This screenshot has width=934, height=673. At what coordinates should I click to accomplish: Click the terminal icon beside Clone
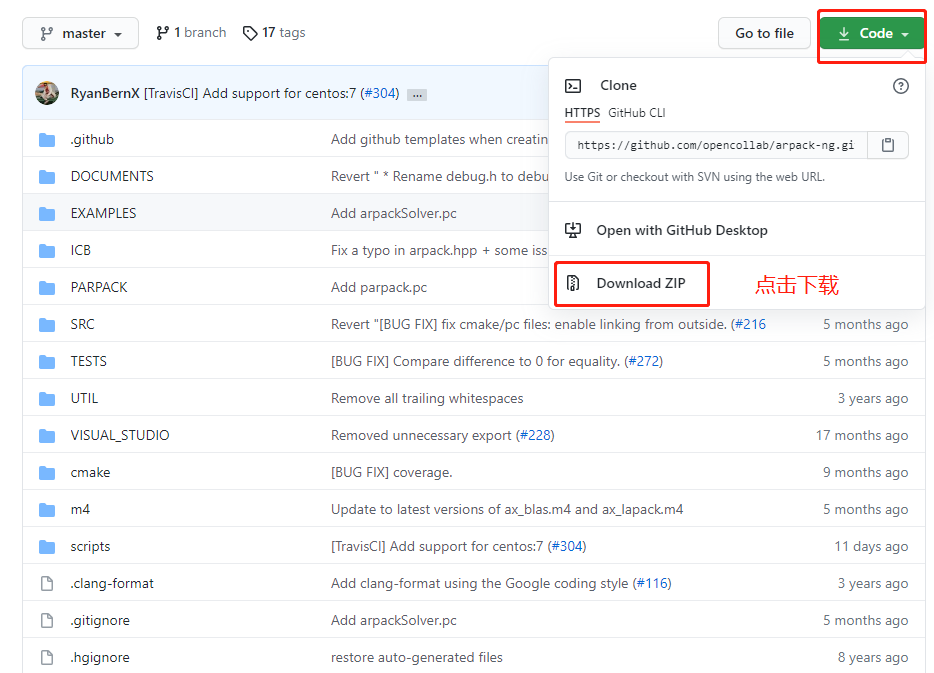(573, 86)
